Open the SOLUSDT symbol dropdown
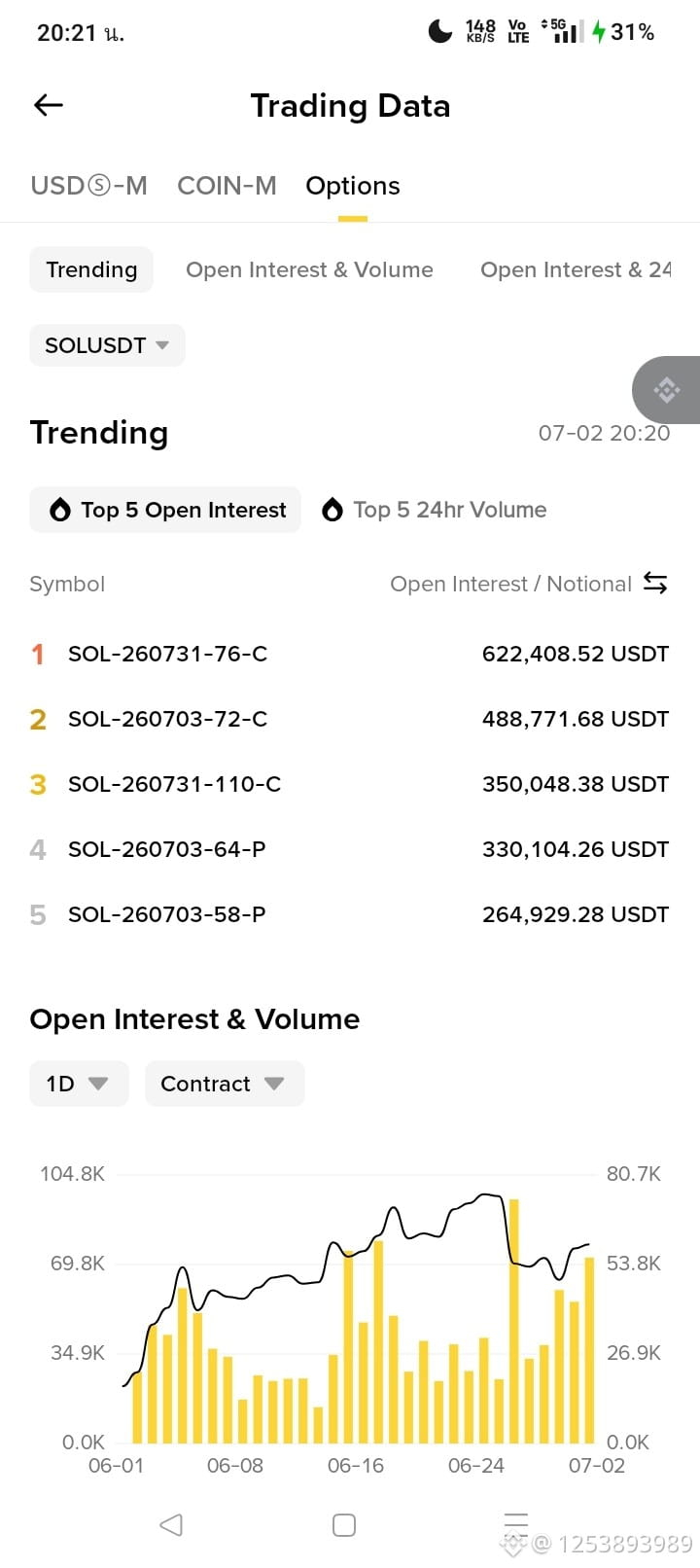The width and height of the screenshot is (700, 1568). (107, 345)
